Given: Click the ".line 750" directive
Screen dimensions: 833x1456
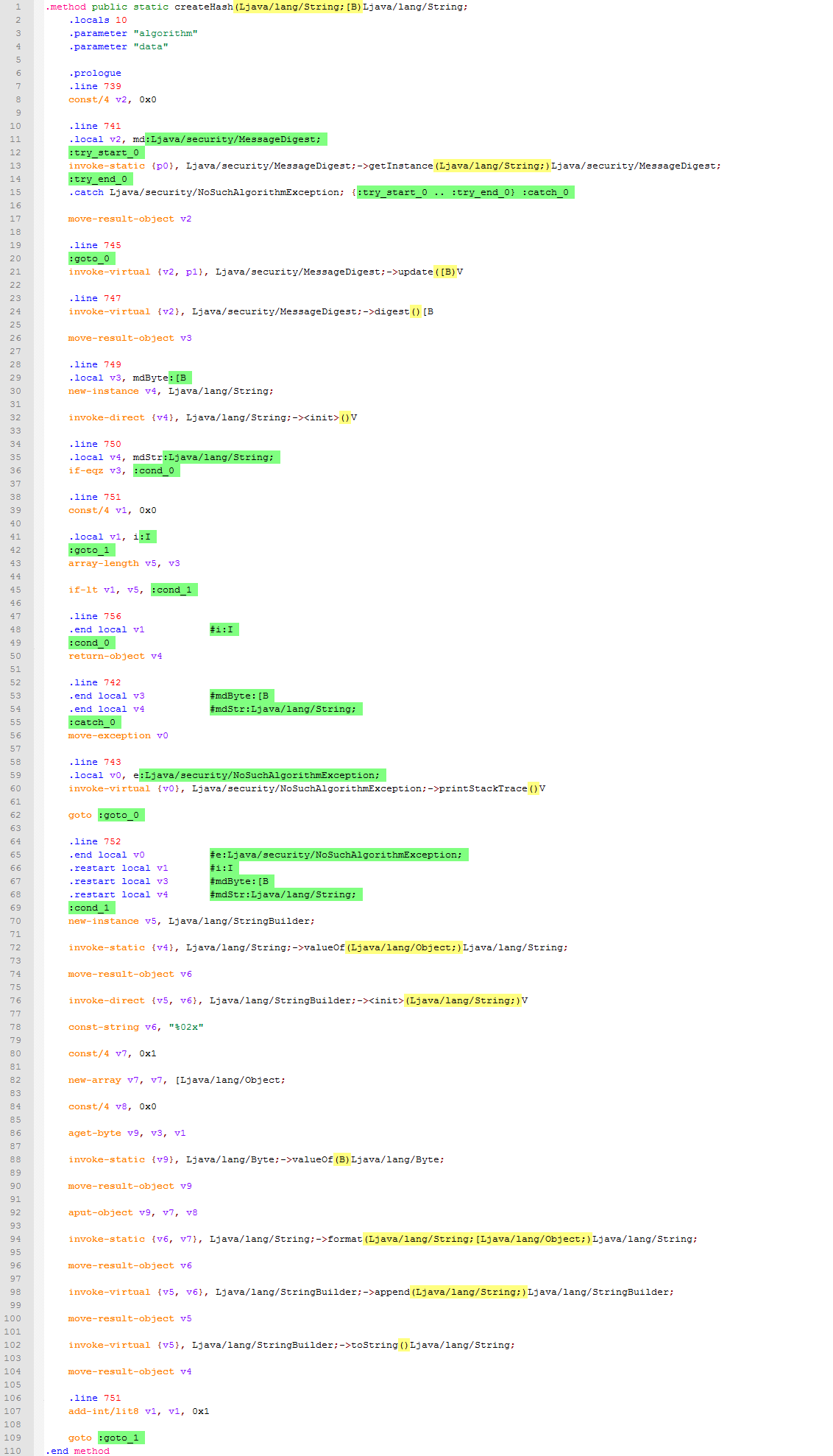Looking at the screenshot, I should (95, 444).
